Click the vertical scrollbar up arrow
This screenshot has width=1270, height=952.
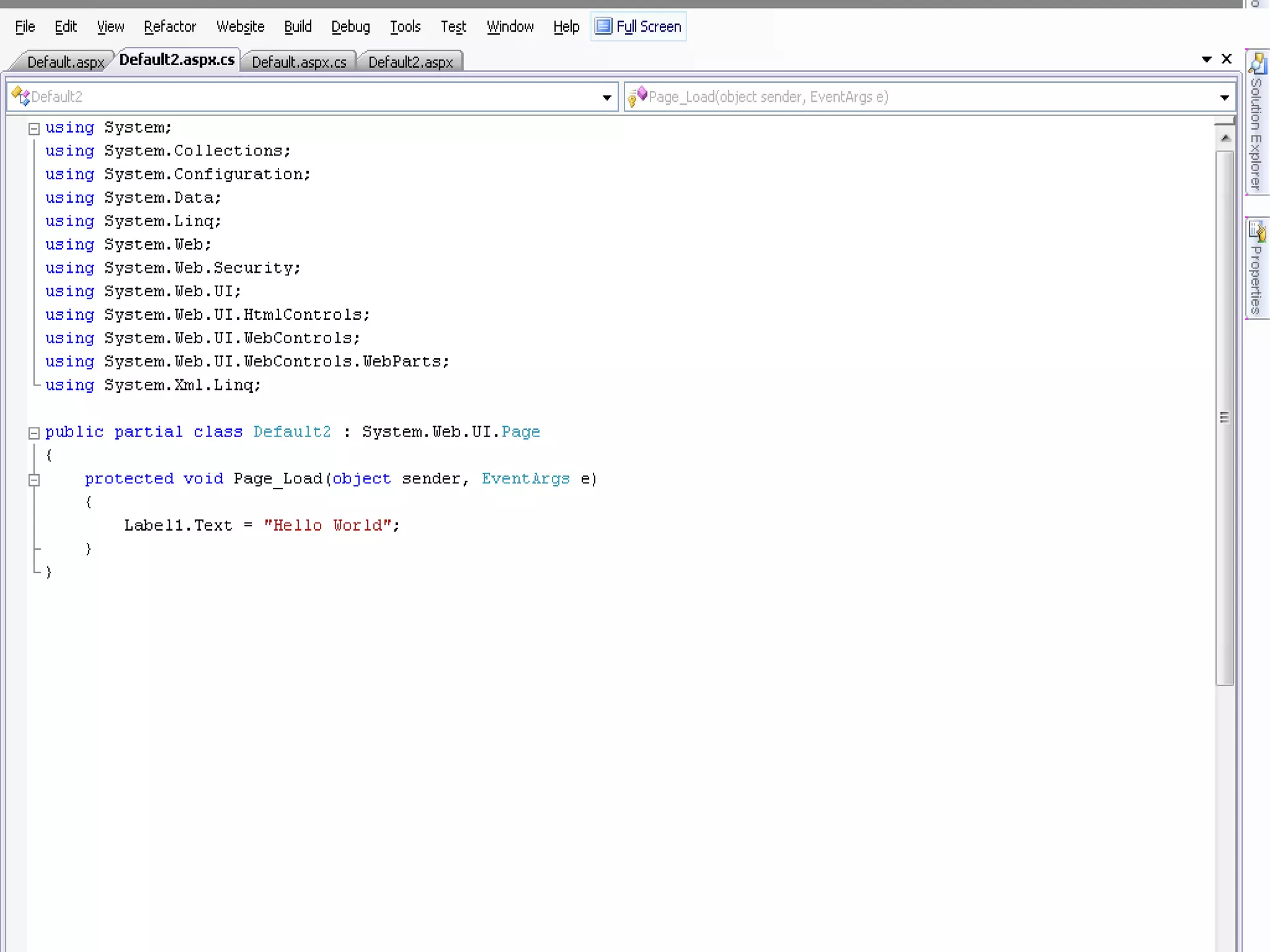coord(1225,138)
